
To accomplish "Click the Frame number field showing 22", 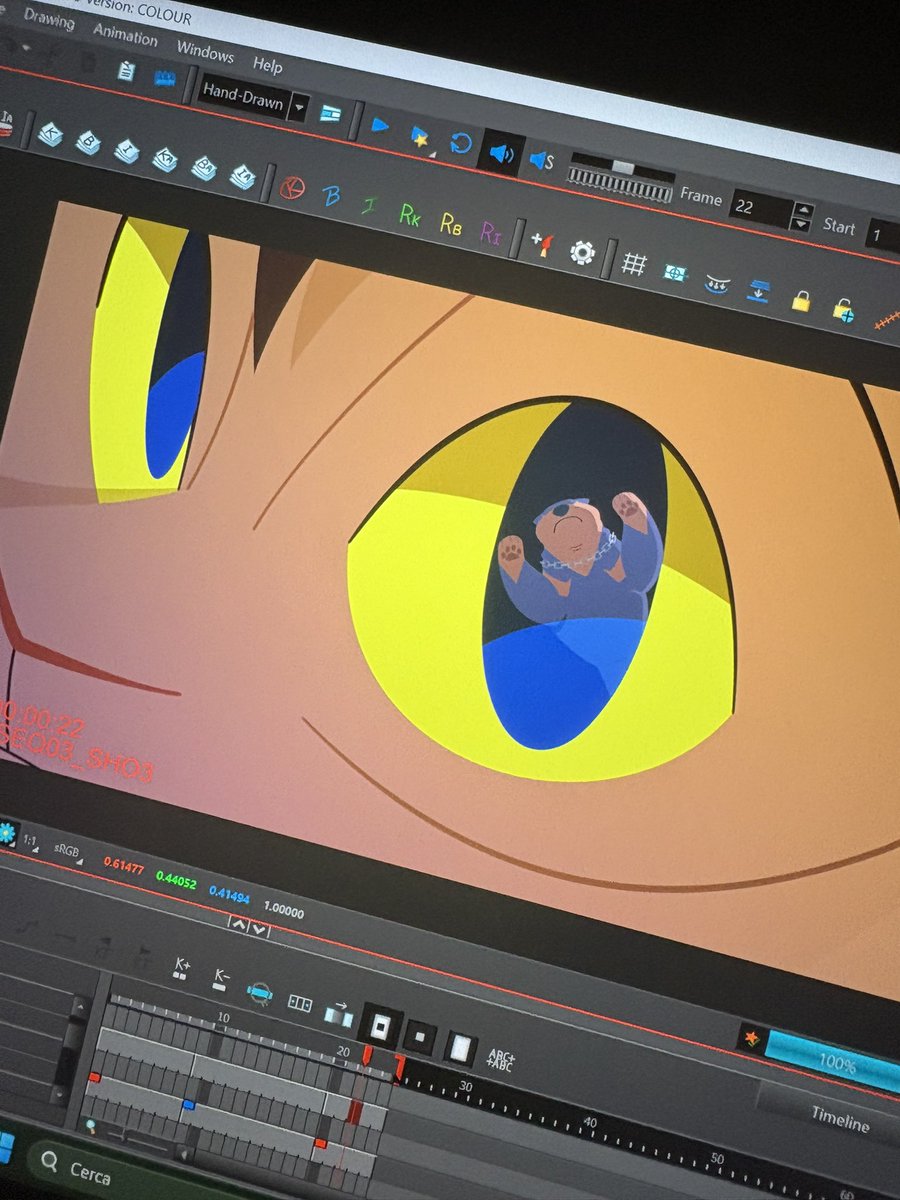I will pos(760,209).
